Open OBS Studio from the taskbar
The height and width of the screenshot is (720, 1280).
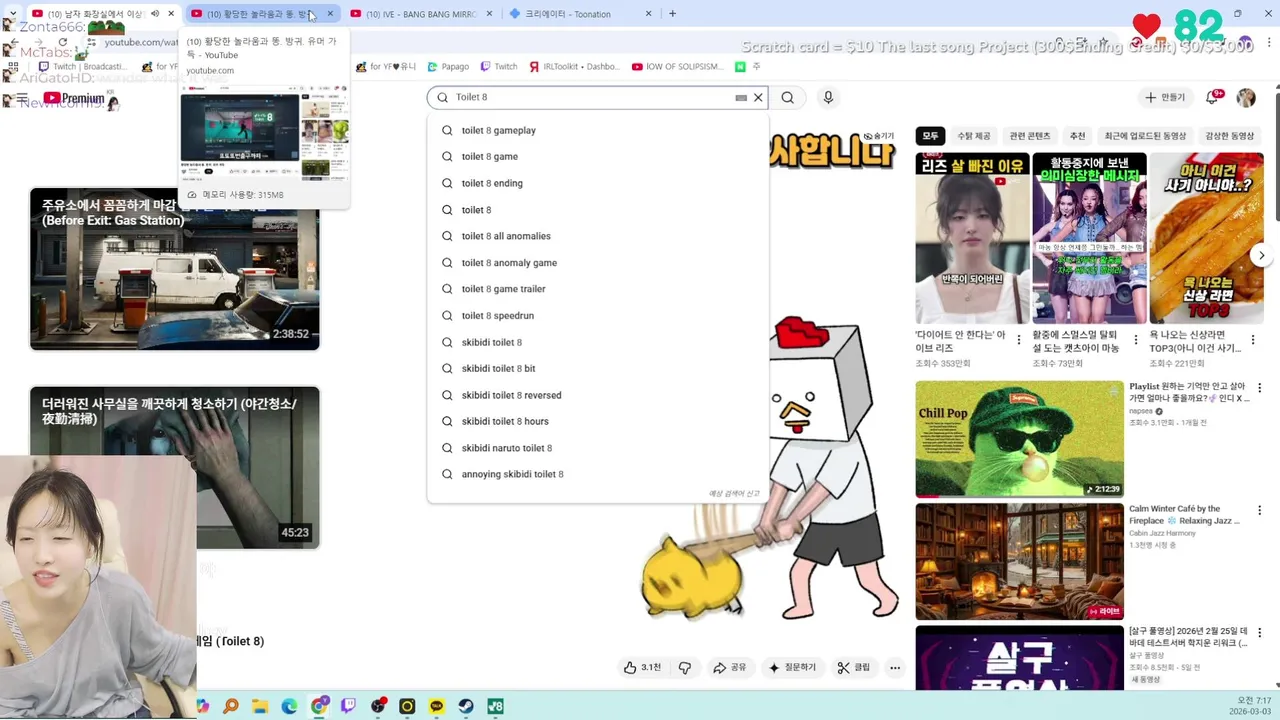[x=378, y=706]
